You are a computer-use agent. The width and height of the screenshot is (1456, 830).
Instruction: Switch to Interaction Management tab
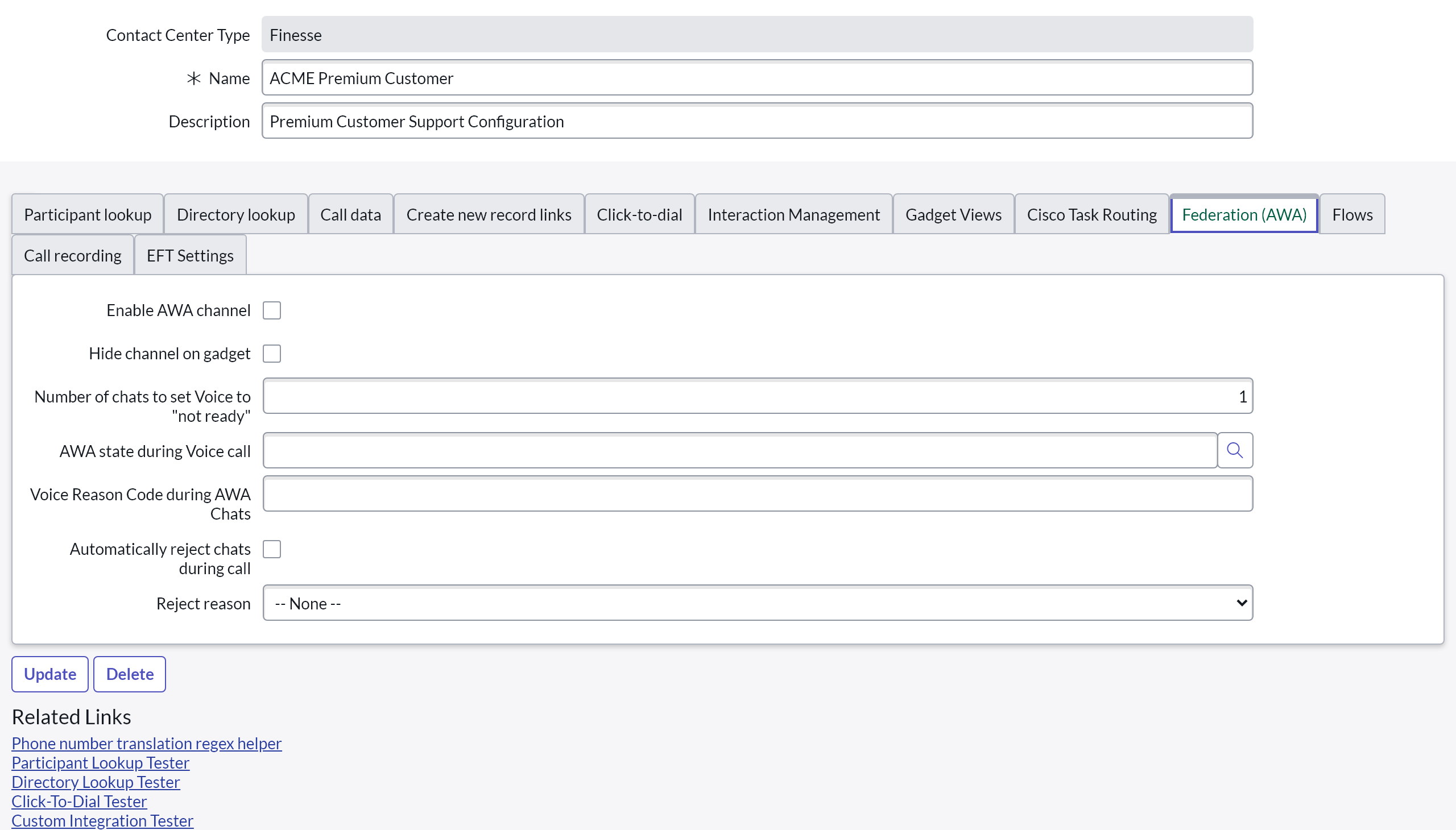(793, 214)
